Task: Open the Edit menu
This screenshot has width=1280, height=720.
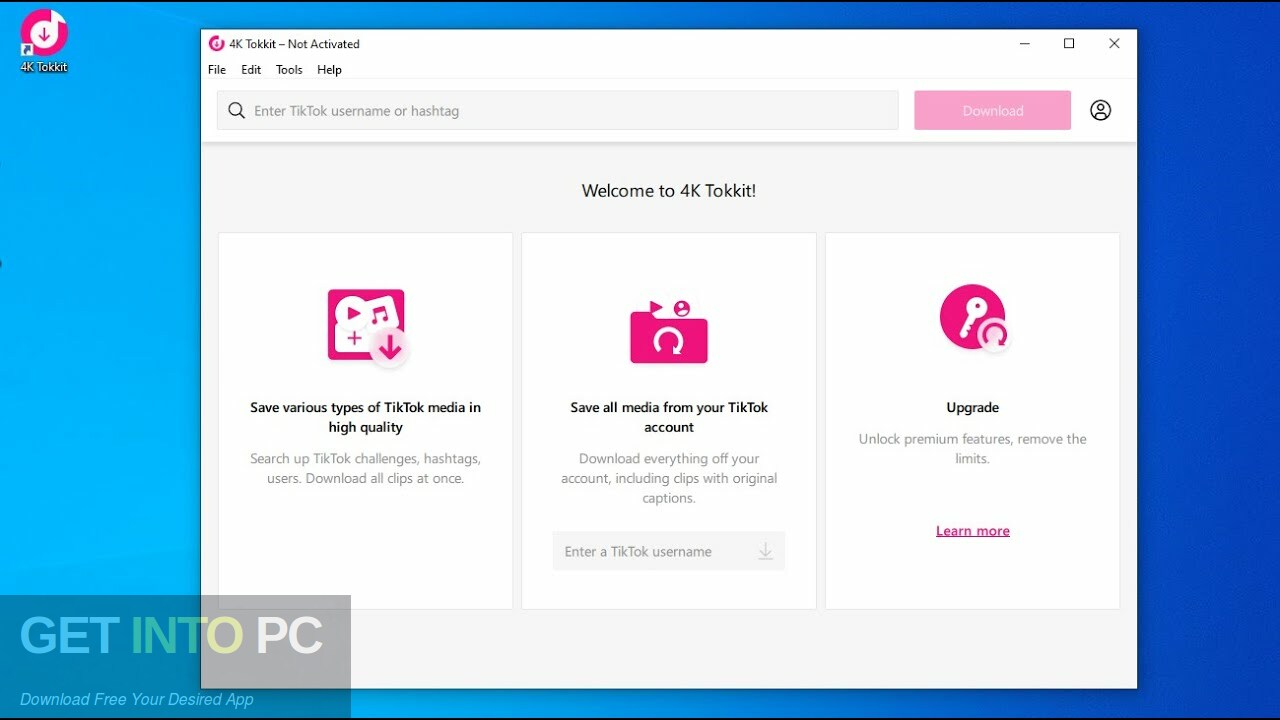Action: [251, 70]
